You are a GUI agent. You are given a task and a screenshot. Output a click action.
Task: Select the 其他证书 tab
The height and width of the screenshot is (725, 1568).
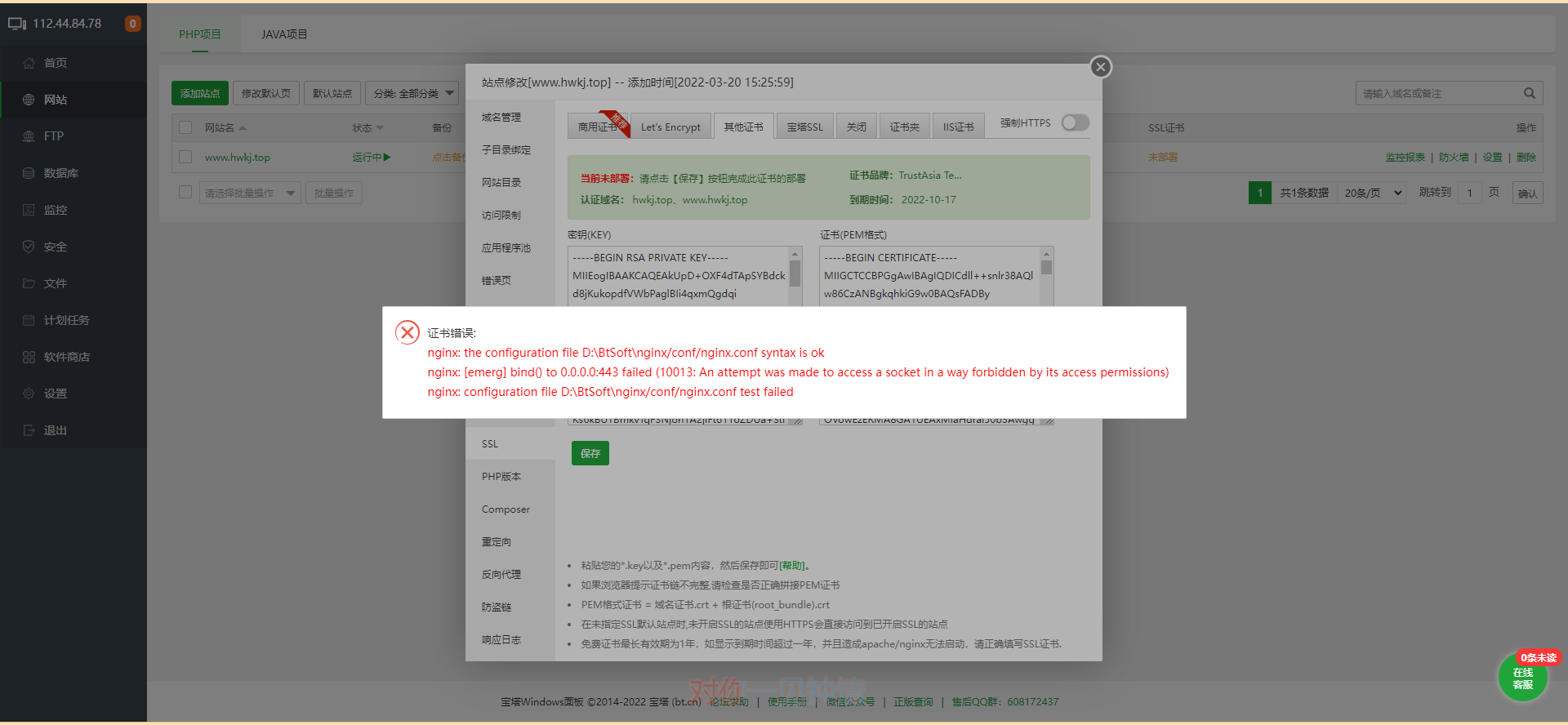point(743,127)
